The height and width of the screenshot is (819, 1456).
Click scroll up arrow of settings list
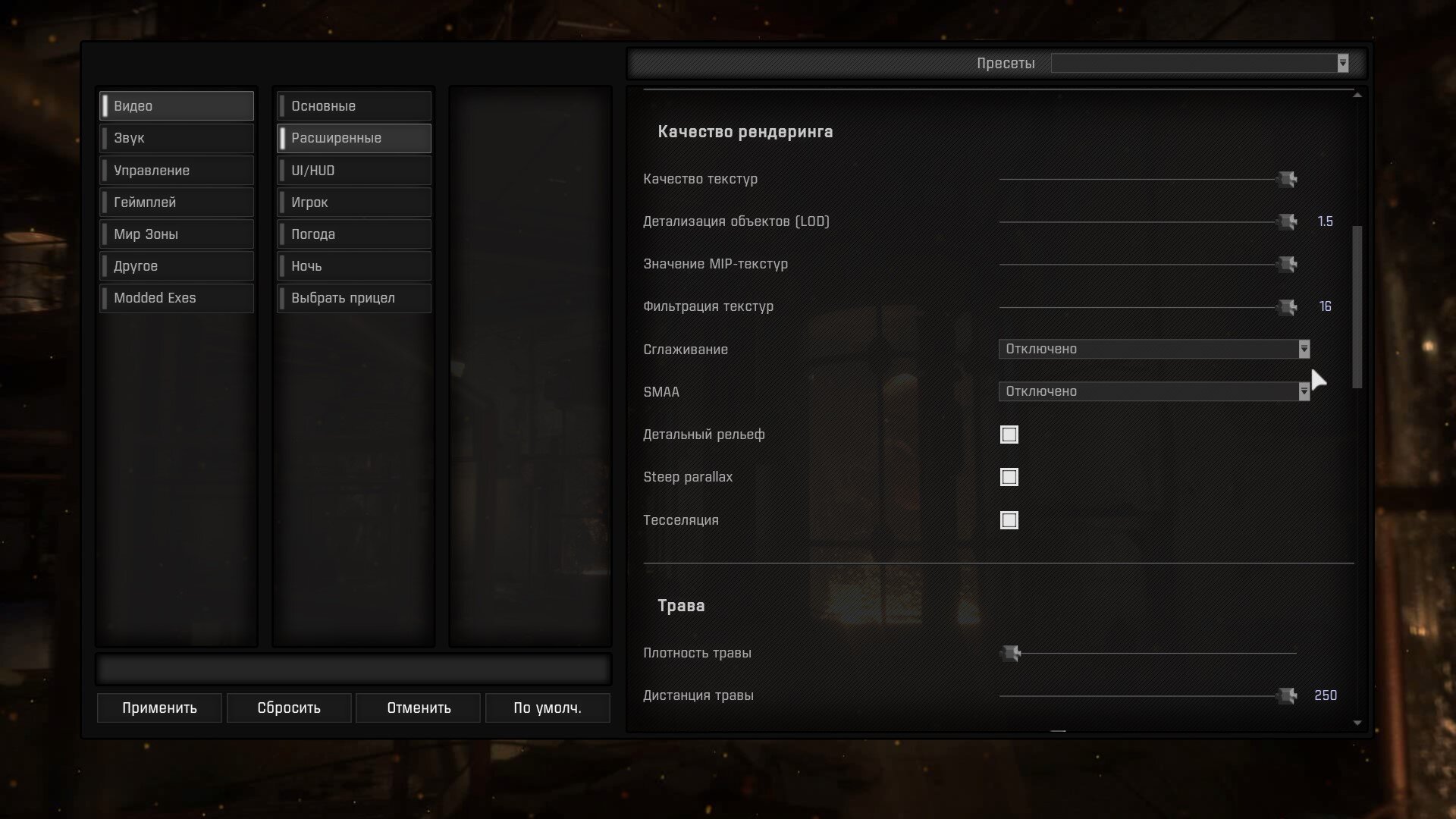point(1357,95)
